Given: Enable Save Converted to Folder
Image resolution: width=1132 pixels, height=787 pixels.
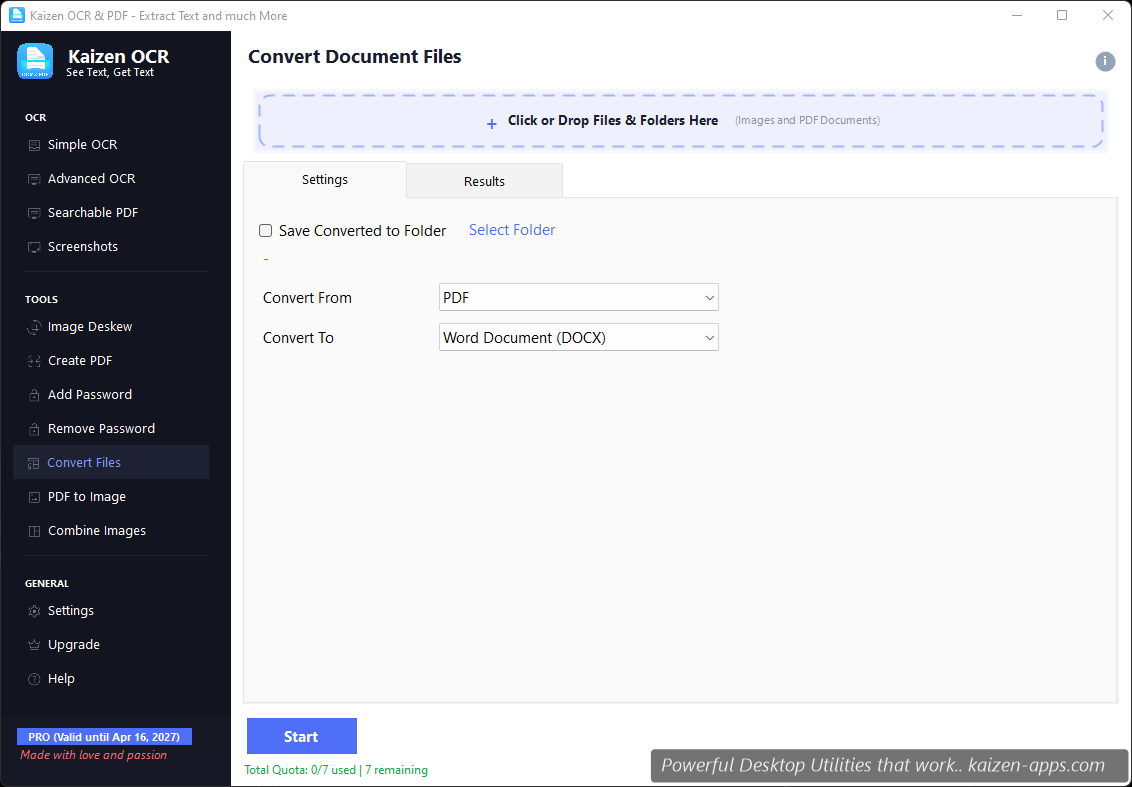Looking at the screenshot, I should [265, 230].
